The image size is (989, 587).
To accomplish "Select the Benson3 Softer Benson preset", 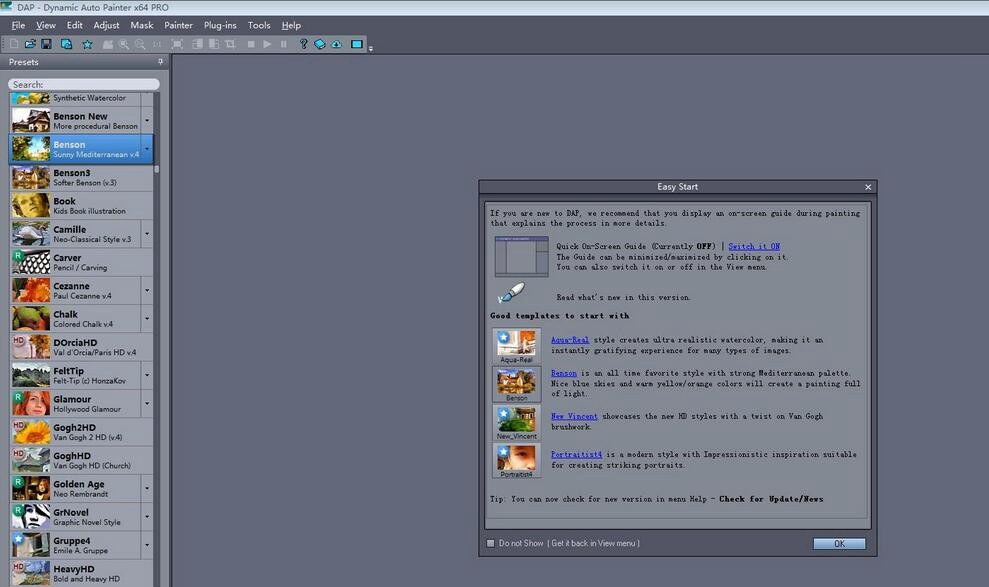I will (x=81, y=177).
